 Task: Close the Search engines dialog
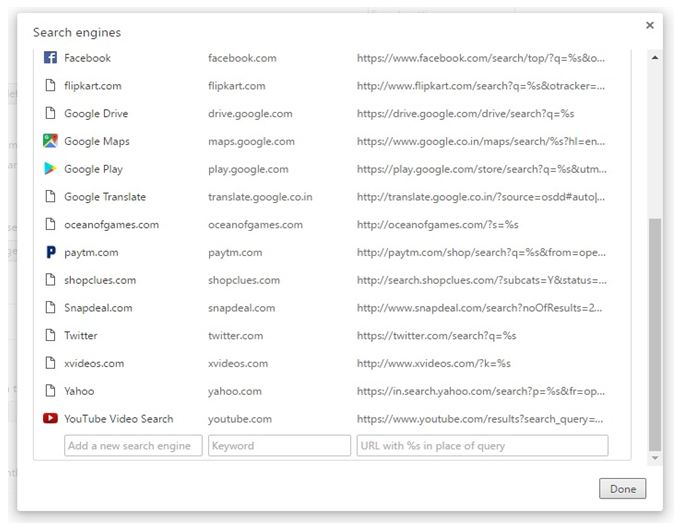pyautogui.click(x=650, y=25)
